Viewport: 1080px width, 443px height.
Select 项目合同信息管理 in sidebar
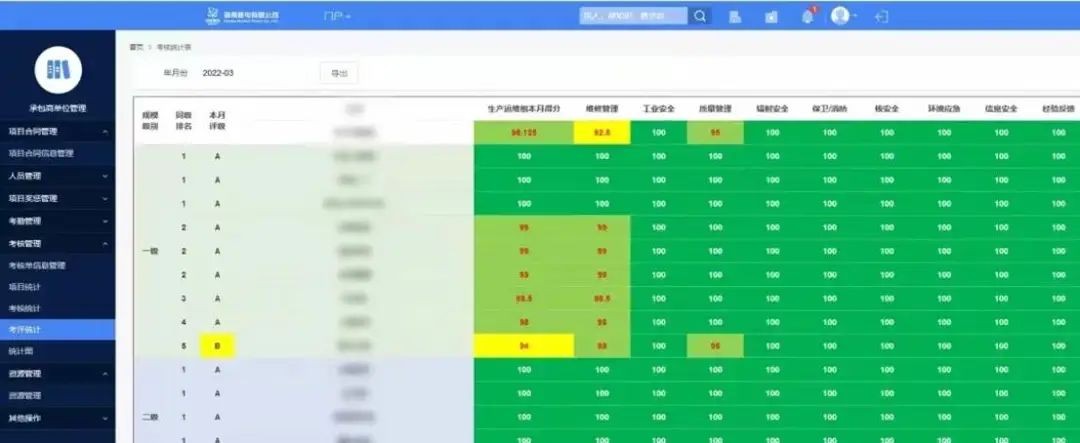tap(41, 153)
